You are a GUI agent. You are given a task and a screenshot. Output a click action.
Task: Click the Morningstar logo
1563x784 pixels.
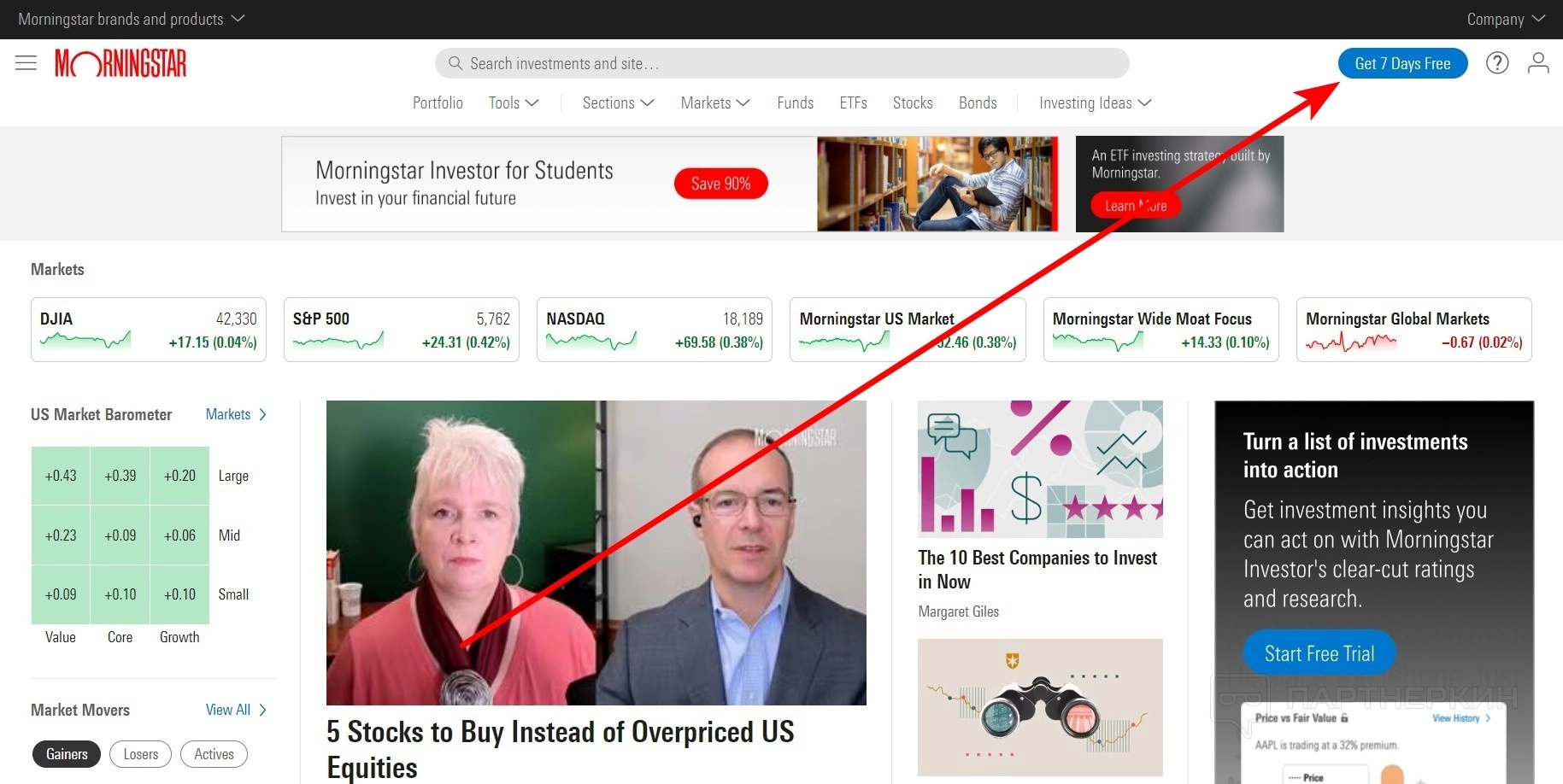coord(120,63)
